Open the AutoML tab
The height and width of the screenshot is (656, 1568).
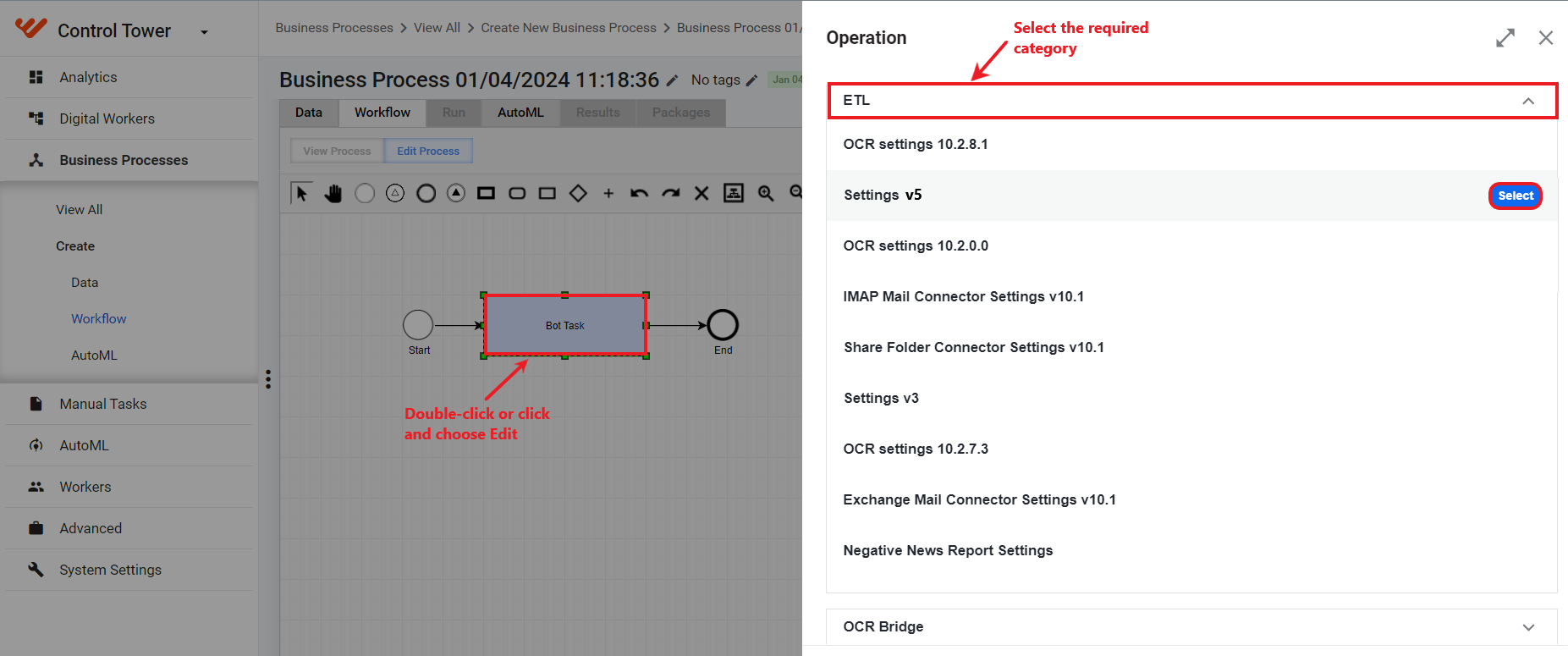coord(520,113)
